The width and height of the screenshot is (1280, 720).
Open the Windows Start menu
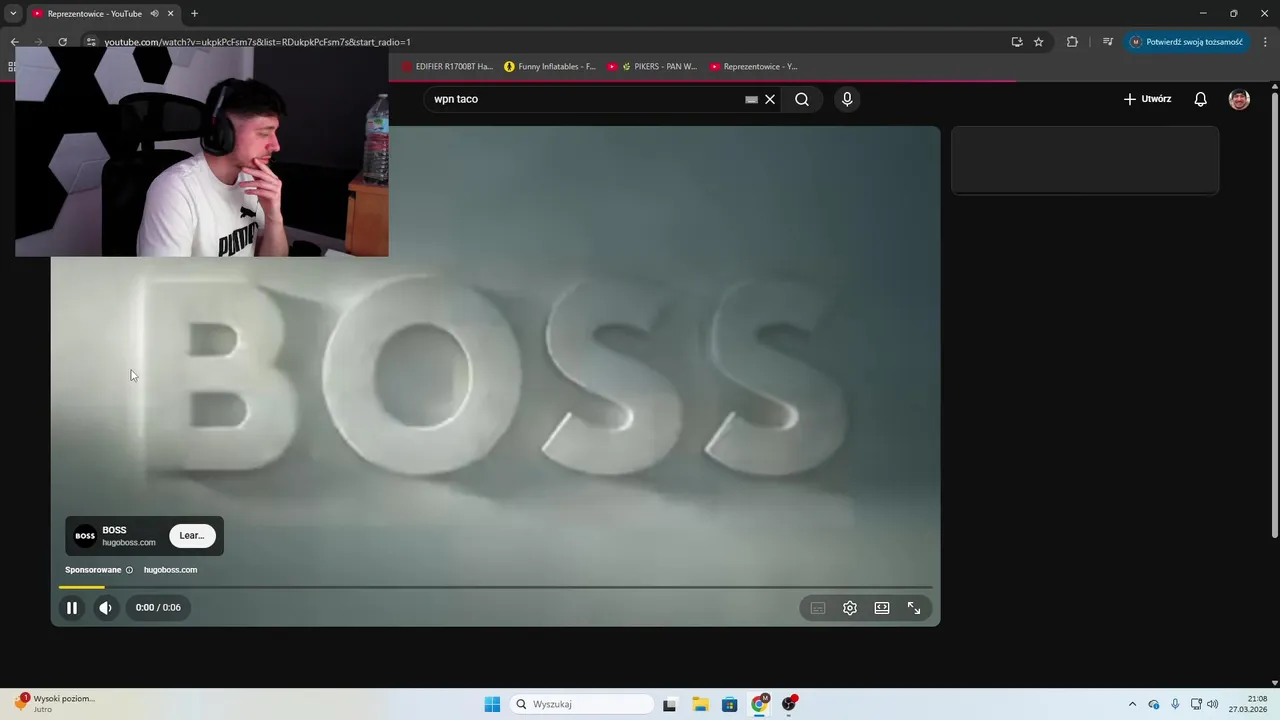492,704
